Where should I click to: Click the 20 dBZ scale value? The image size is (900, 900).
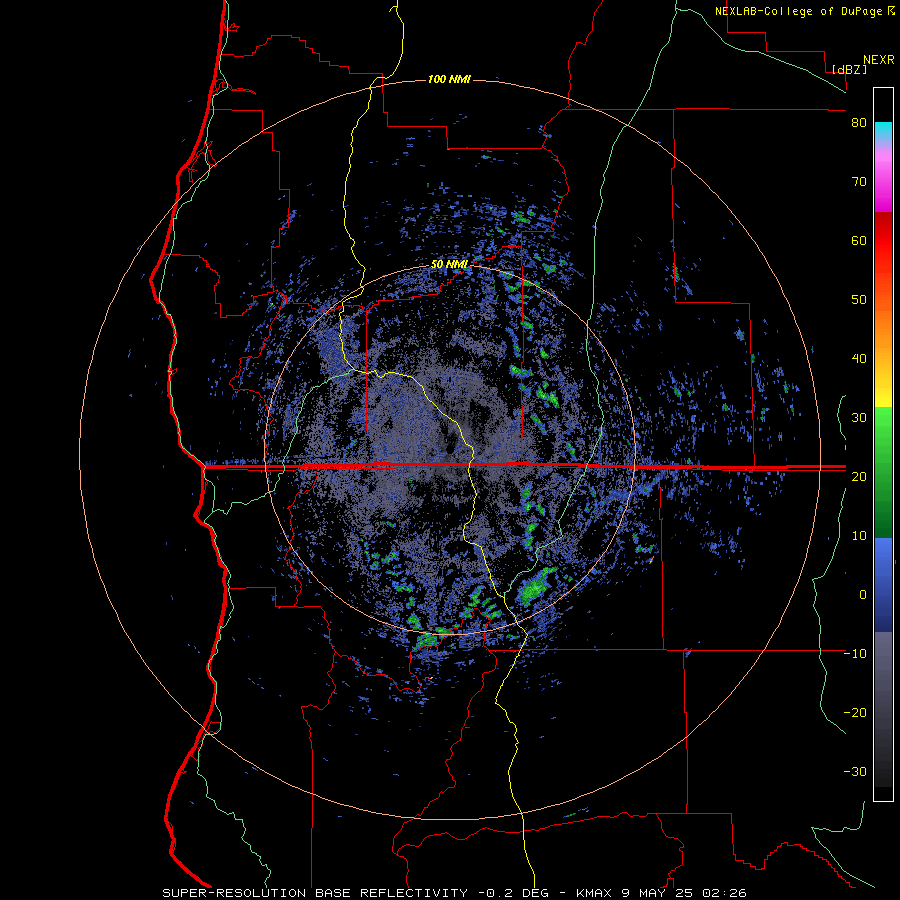[x=859, y=476]
